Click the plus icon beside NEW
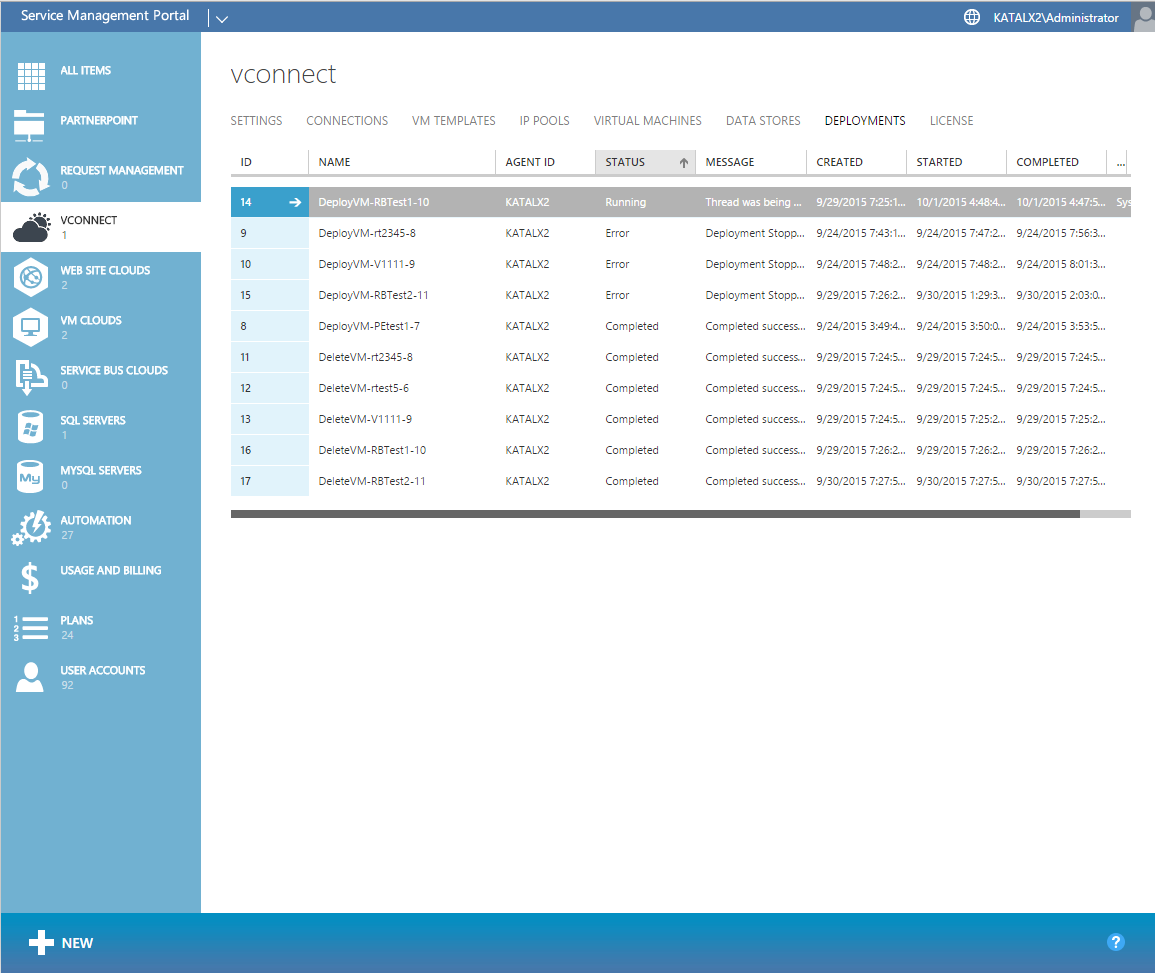Viewport: 1155px width, 973px height. click(41, 942)
